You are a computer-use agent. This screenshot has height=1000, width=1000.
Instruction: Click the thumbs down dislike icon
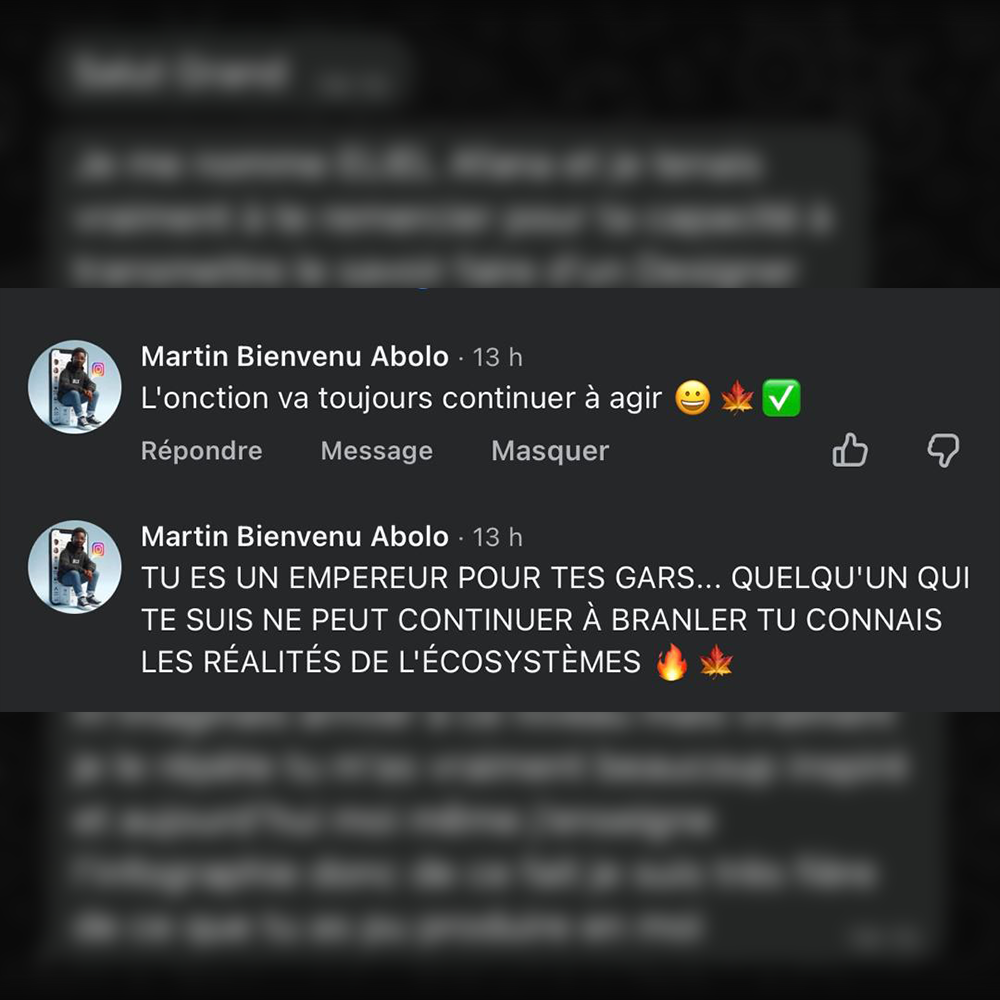[x=943, y=450]
